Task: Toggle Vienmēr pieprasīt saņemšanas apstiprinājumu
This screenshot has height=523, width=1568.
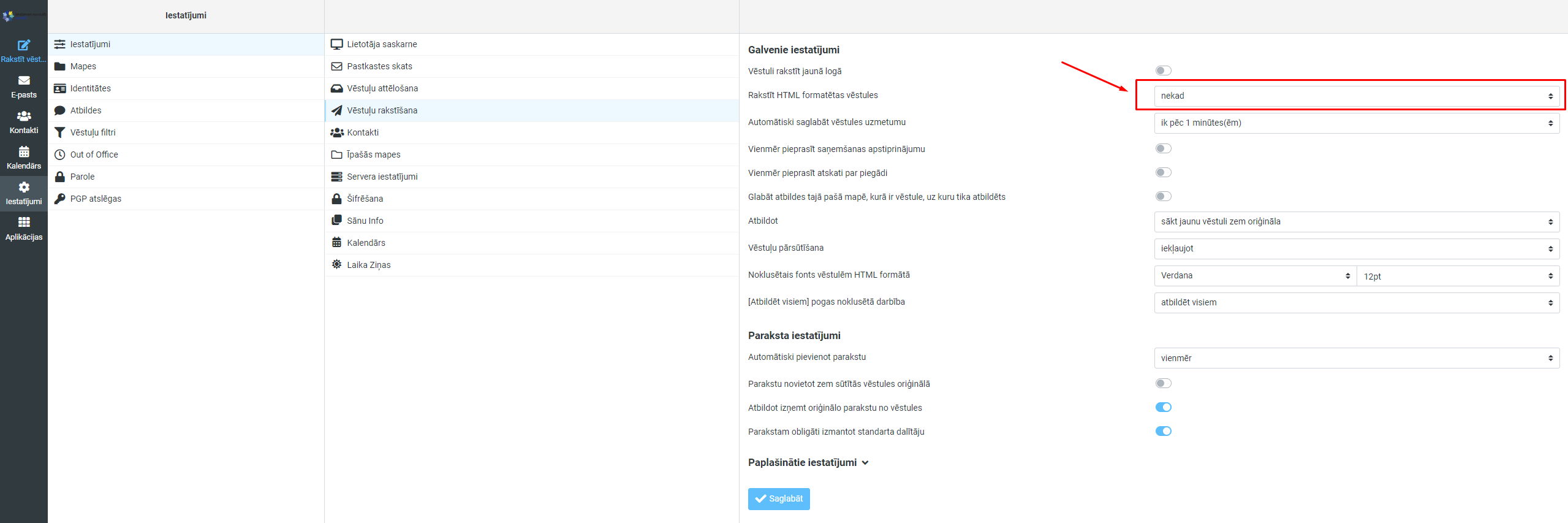Action: coord(1162,149)
